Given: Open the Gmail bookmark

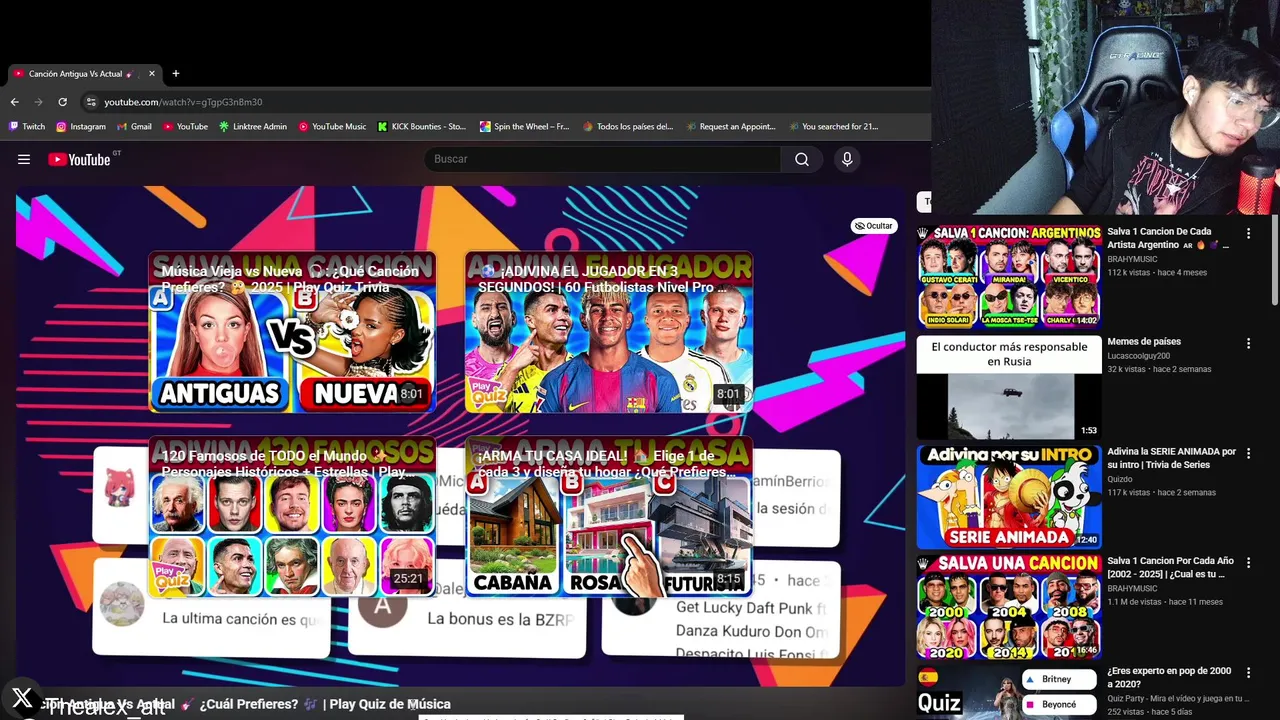Looking at the screenshot, I should click(x=134, y=127).
